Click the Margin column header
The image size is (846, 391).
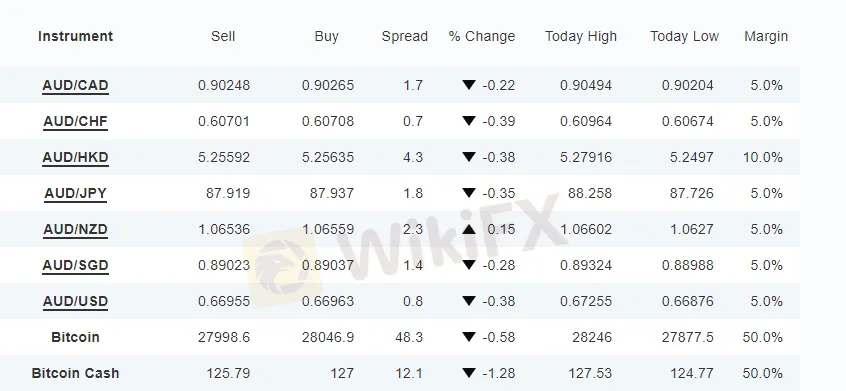coord(766,37)
